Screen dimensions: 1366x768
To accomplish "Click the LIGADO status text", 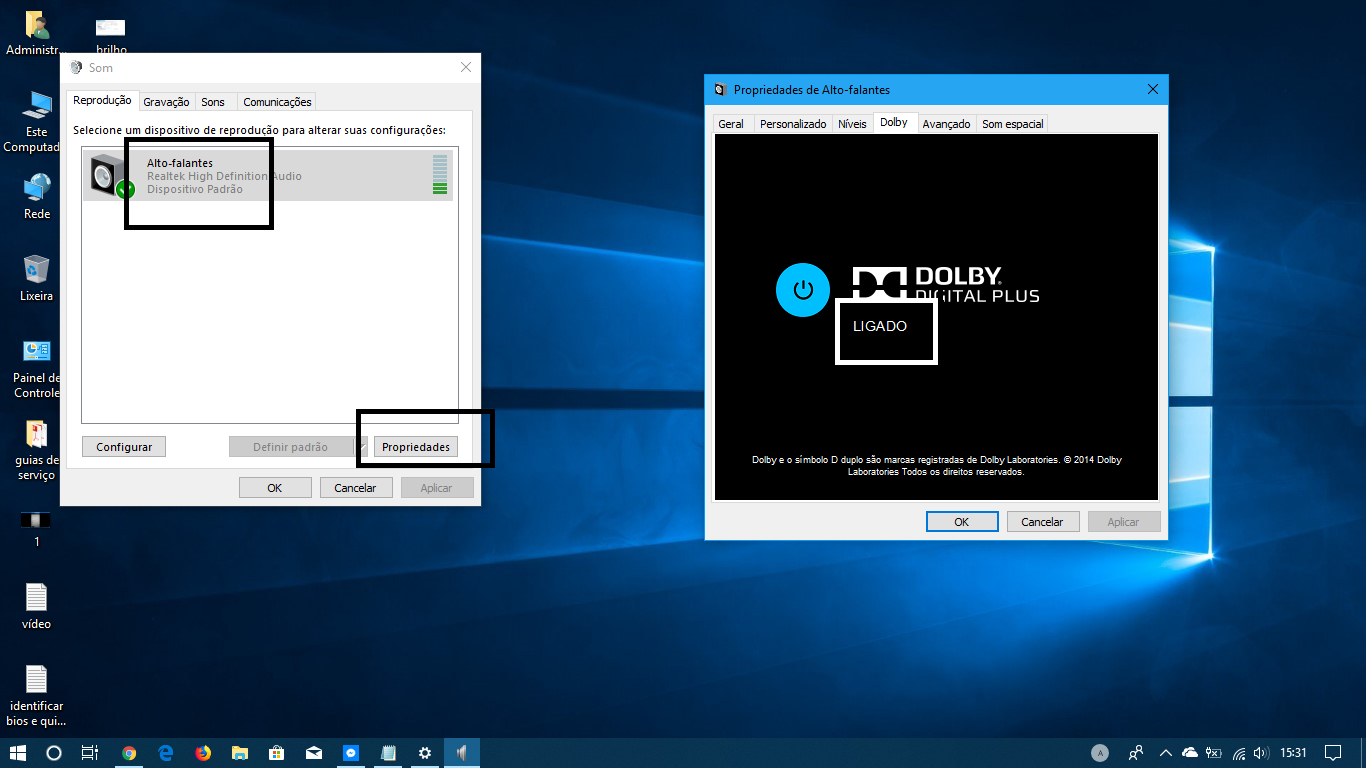I will coord(880,326).
